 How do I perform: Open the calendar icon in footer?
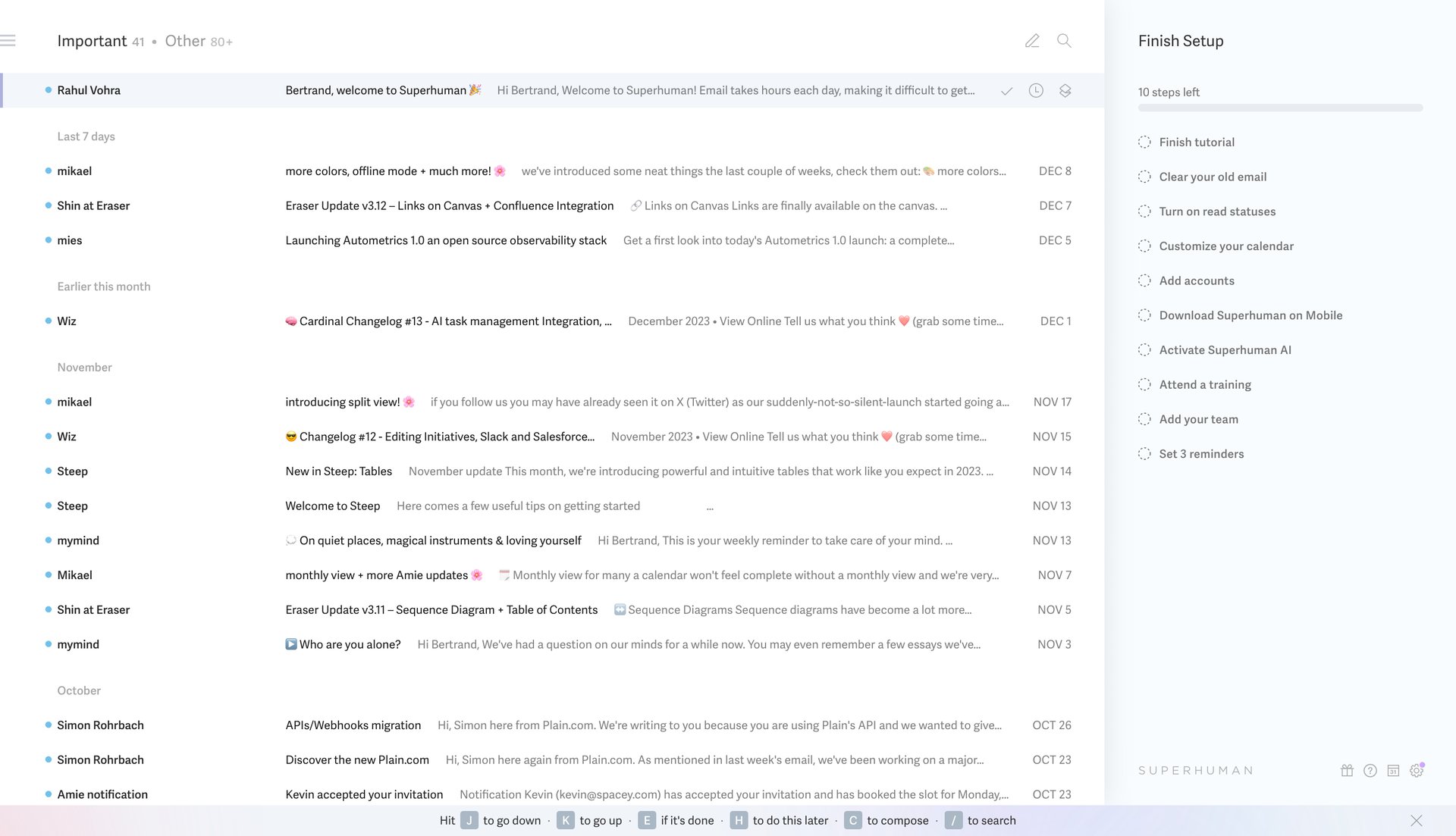coord(1393,771)
